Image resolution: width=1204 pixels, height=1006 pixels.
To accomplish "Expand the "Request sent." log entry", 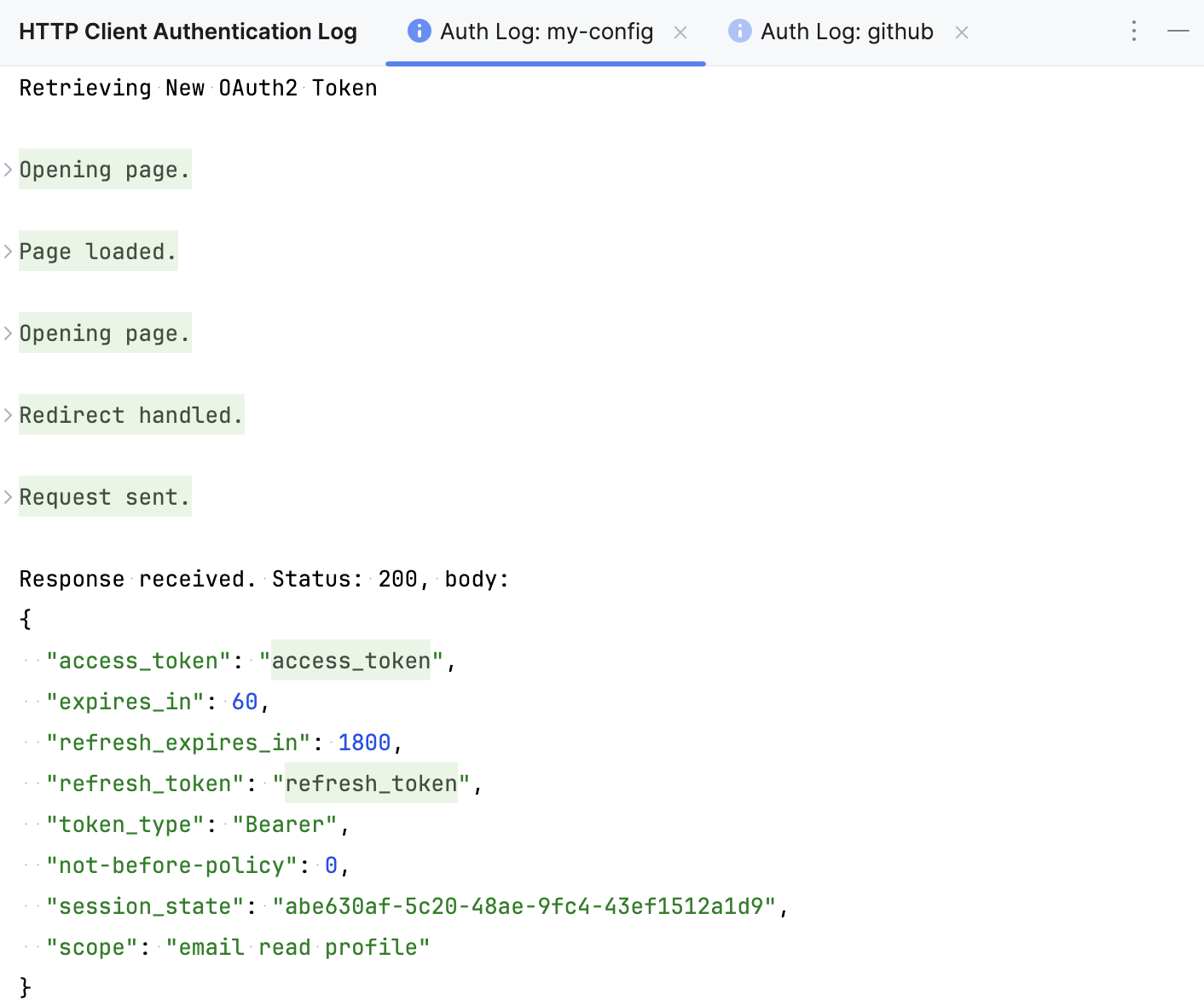I will (x=9, y=496).
